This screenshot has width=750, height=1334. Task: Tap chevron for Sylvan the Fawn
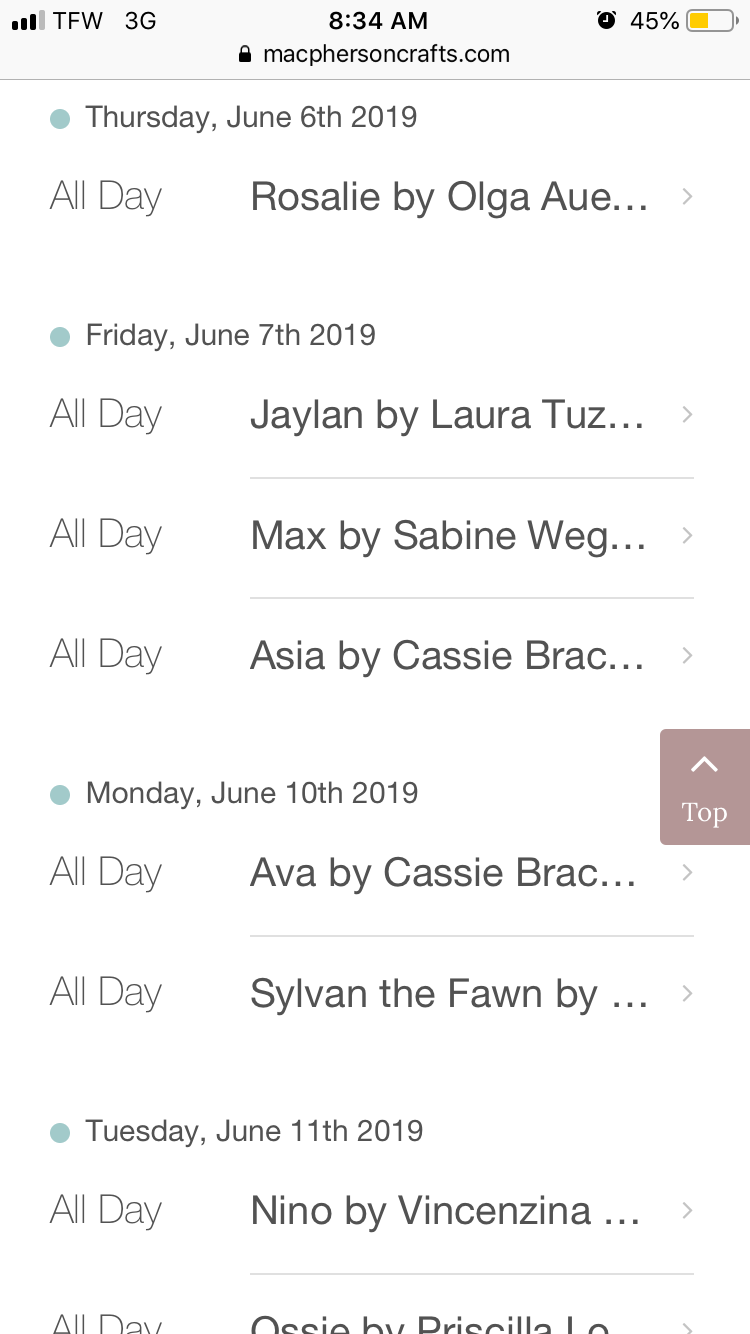pyautogui.click(x=687, y=993)
